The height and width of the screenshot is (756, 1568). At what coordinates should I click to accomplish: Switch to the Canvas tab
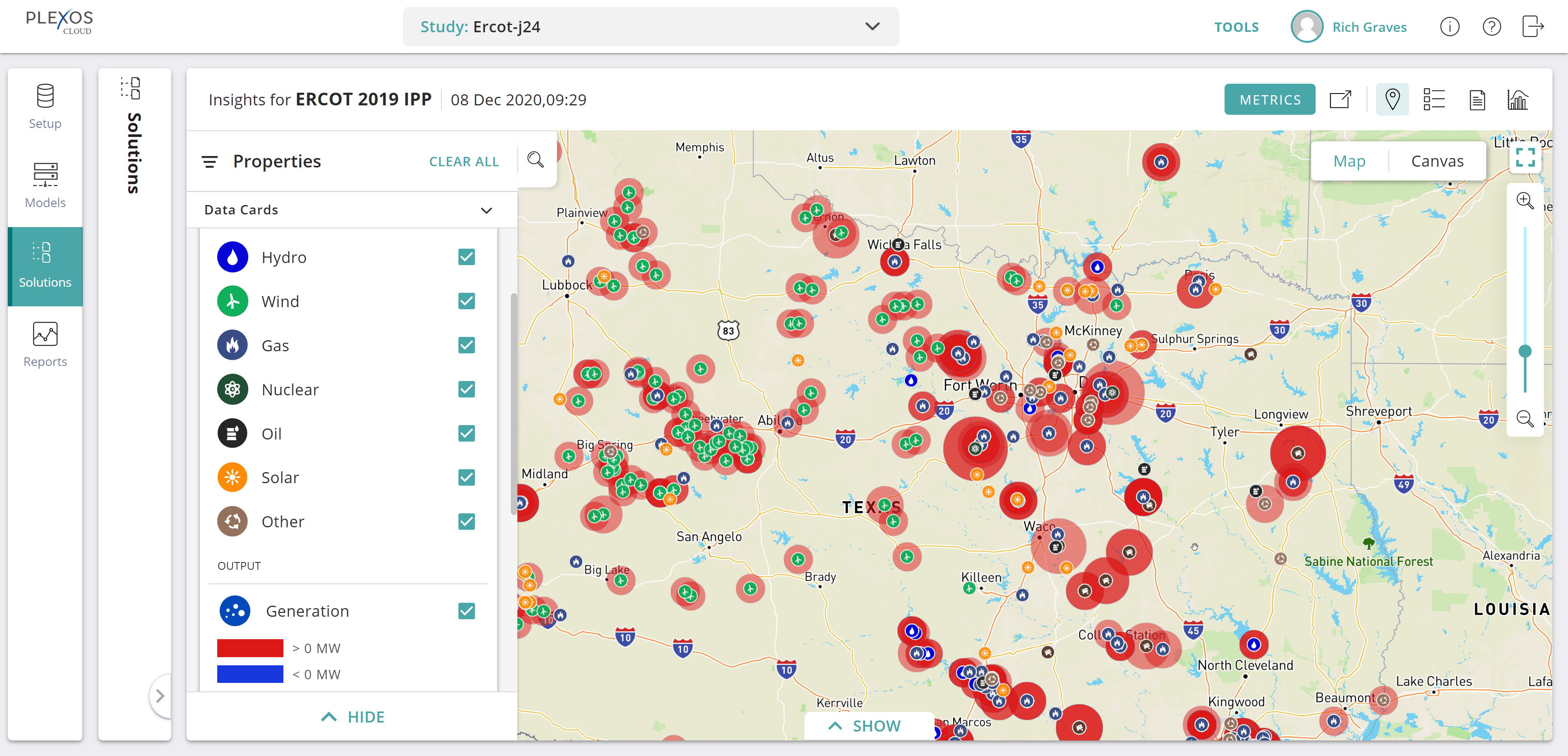pyautogui.click(x=1437, y=161)
